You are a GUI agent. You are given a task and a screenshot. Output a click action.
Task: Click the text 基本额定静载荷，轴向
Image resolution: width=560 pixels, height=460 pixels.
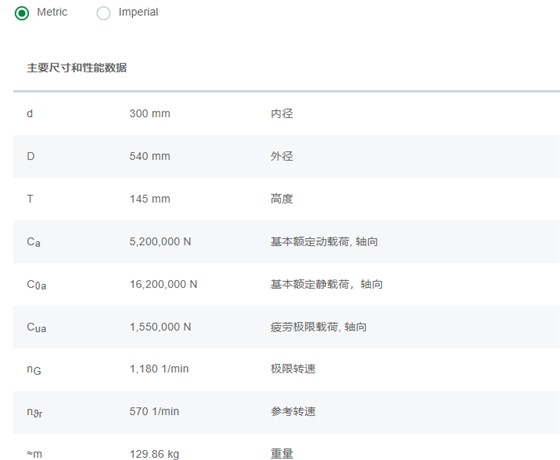(x=326, y=284)
